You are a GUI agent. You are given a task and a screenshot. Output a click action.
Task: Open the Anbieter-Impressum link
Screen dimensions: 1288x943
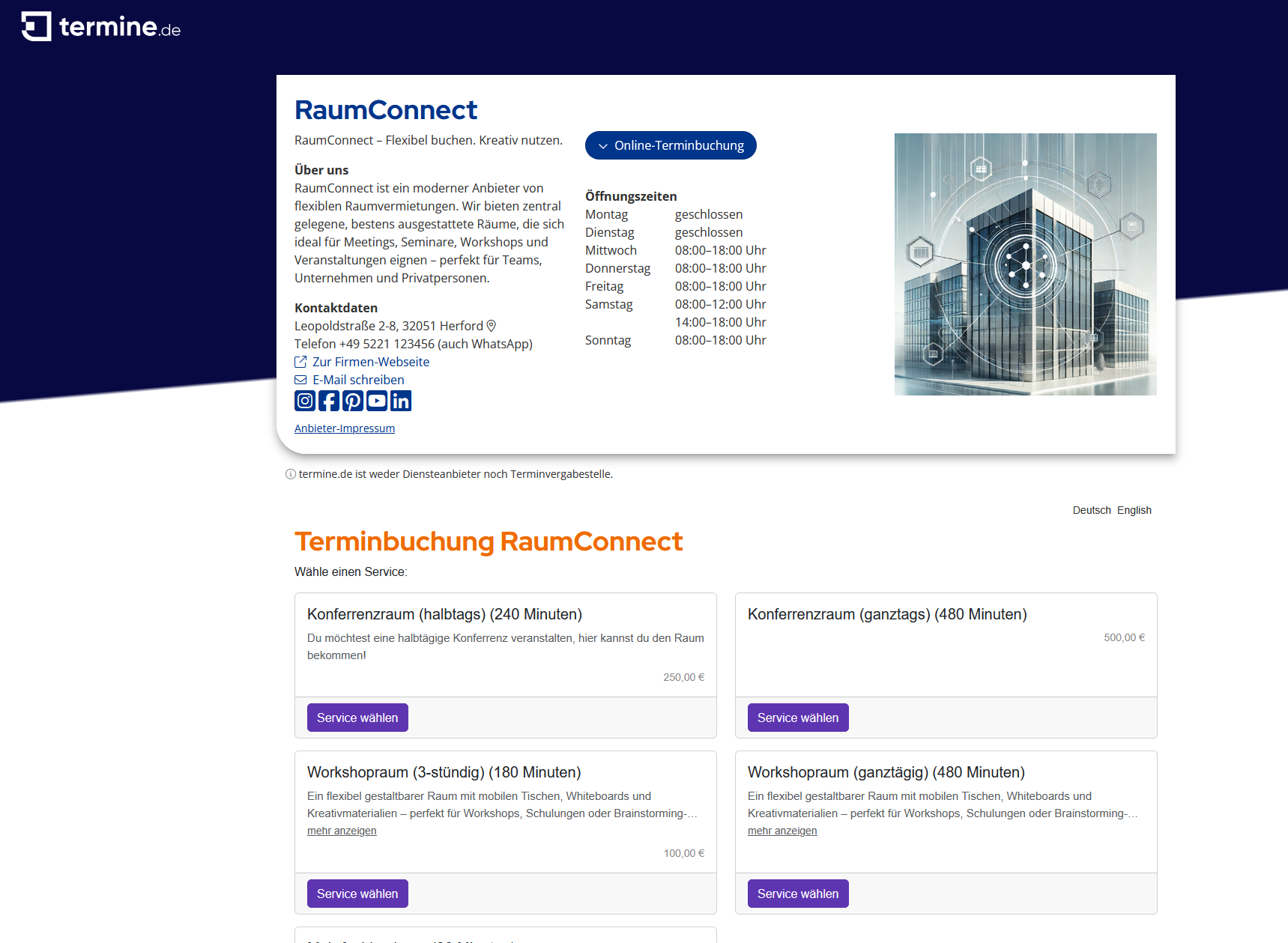click(x=345, y=428)
